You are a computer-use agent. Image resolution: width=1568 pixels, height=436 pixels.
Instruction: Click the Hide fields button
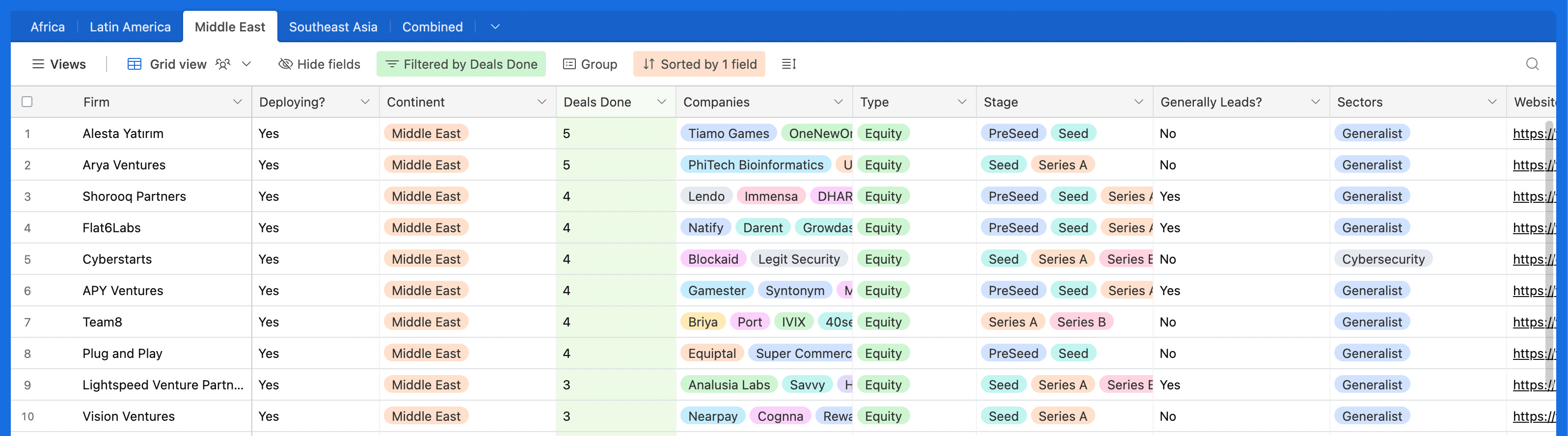coord(319,64)
